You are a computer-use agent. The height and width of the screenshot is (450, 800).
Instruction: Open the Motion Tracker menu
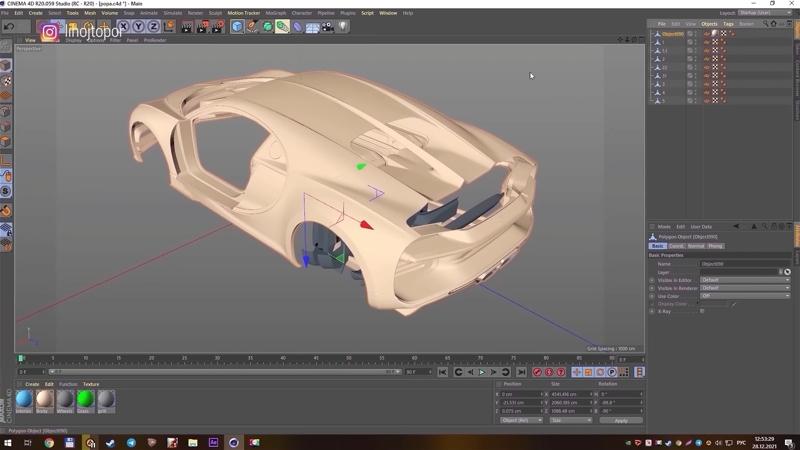coord(243,13)
